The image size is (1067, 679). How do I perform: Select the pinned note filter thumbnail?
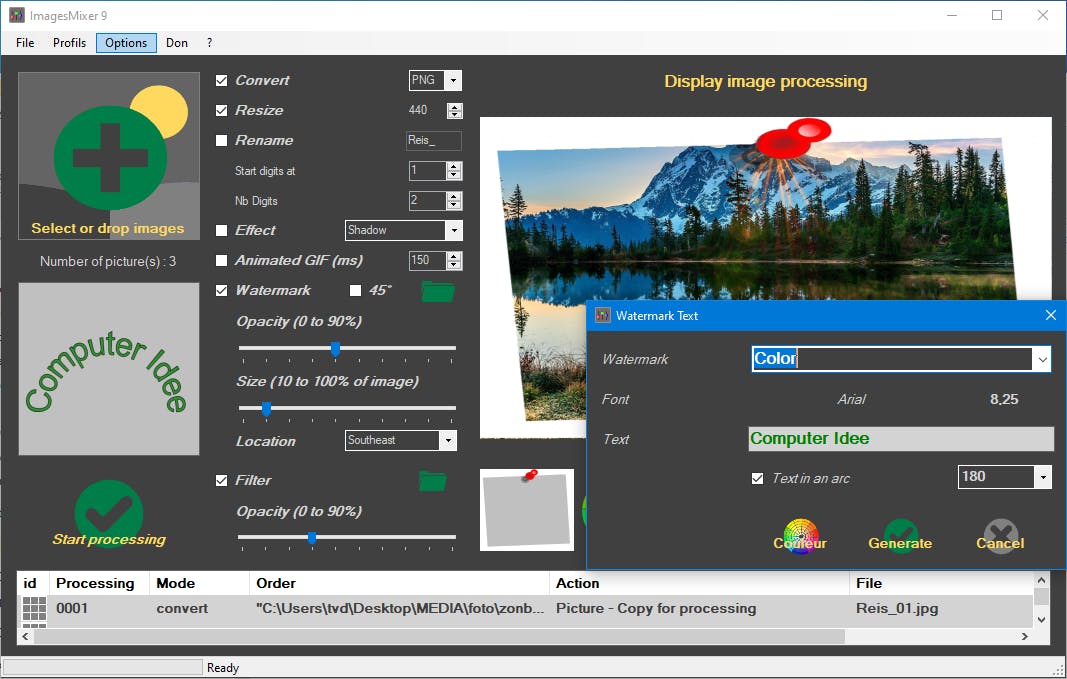click(x=527, y=510)
